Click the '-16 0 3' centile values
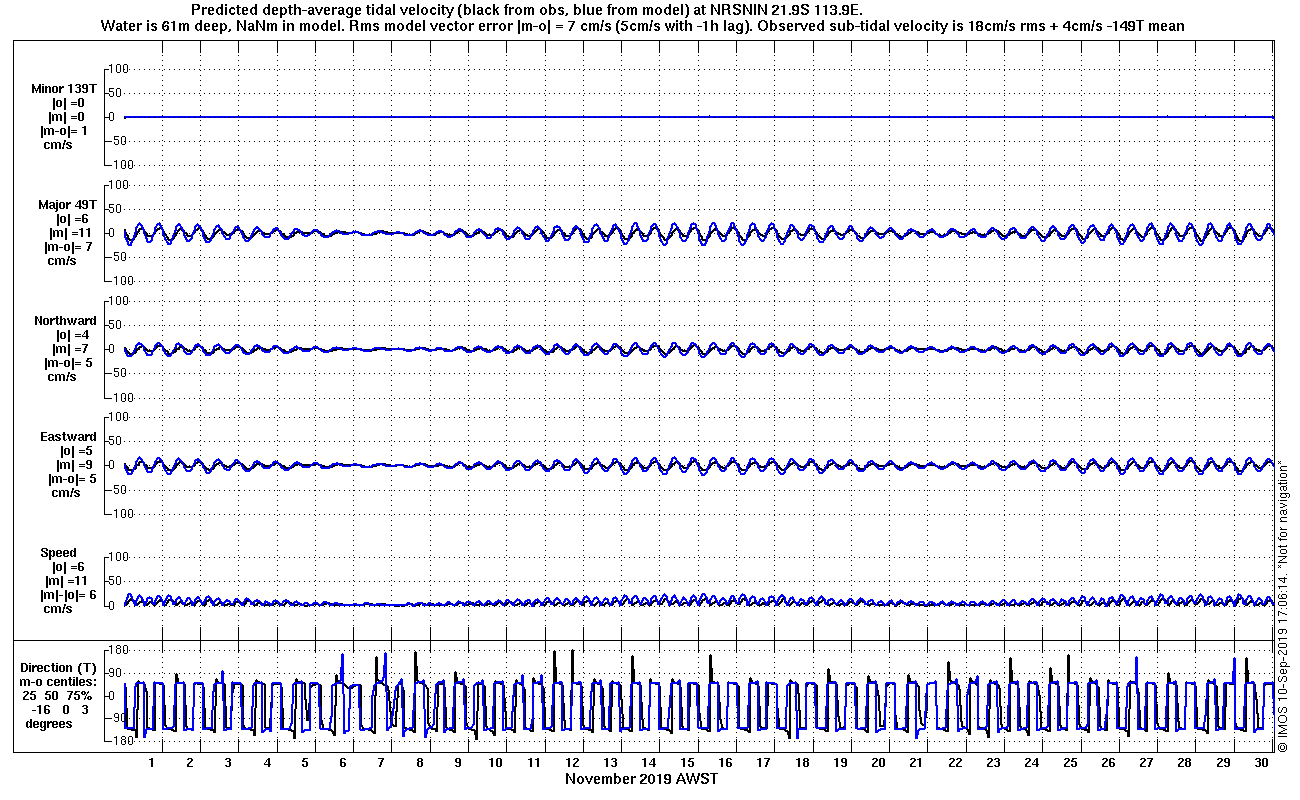Image resolution: width=1300 pixels, height=800 pixels. pos(60,710)
